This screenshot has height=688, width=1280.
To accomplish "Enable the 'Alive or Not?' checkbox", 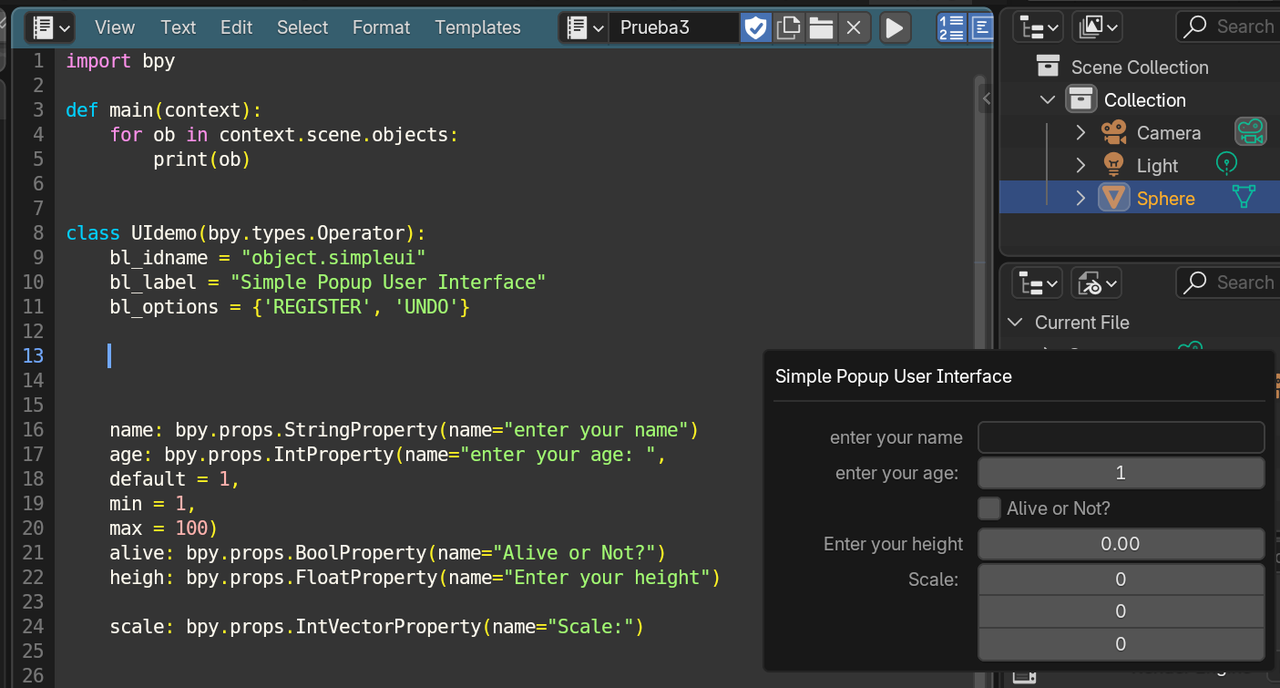I will pos(989,508).
